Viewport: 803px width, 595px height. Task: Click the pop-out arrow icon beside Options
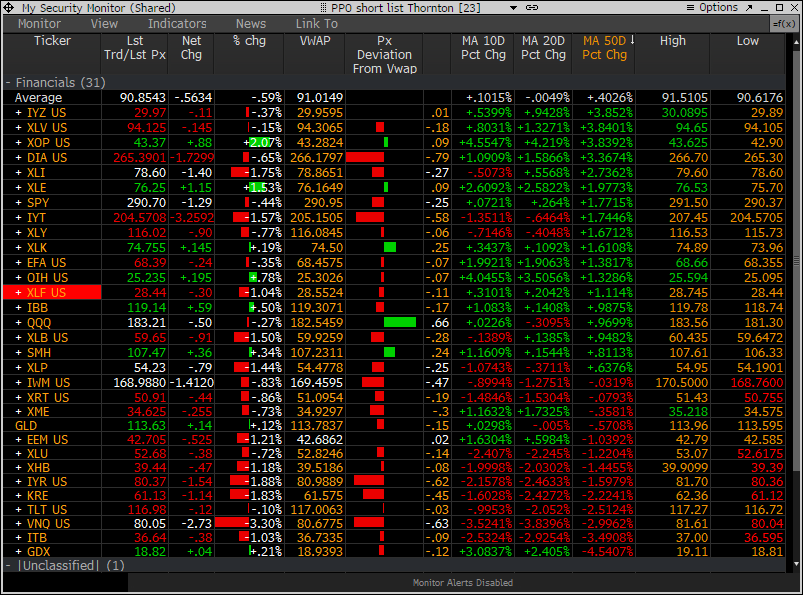pyautogui.click(x=749, y=8)
